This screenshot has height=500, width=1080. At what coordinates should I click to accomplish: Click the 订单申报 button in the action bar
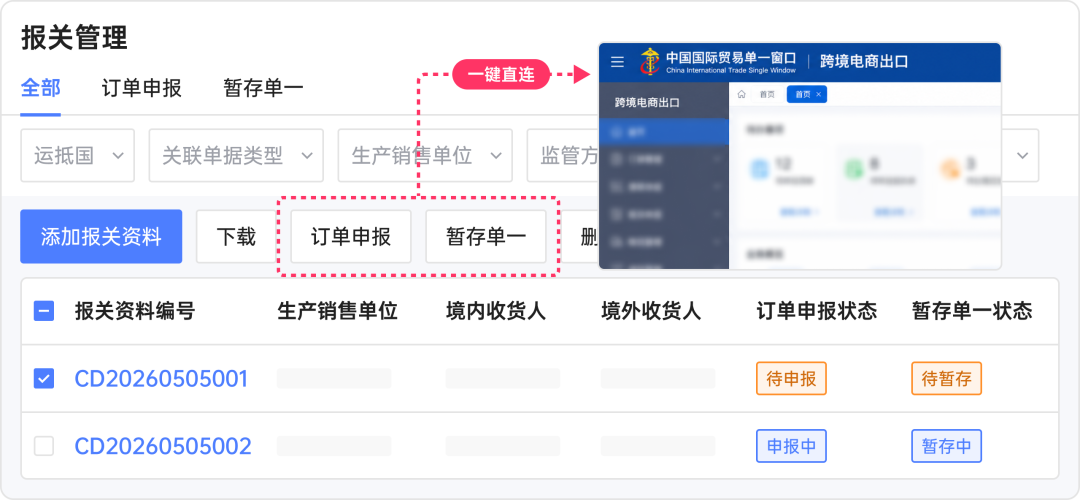pyautogui.click(x=351, y=236)
